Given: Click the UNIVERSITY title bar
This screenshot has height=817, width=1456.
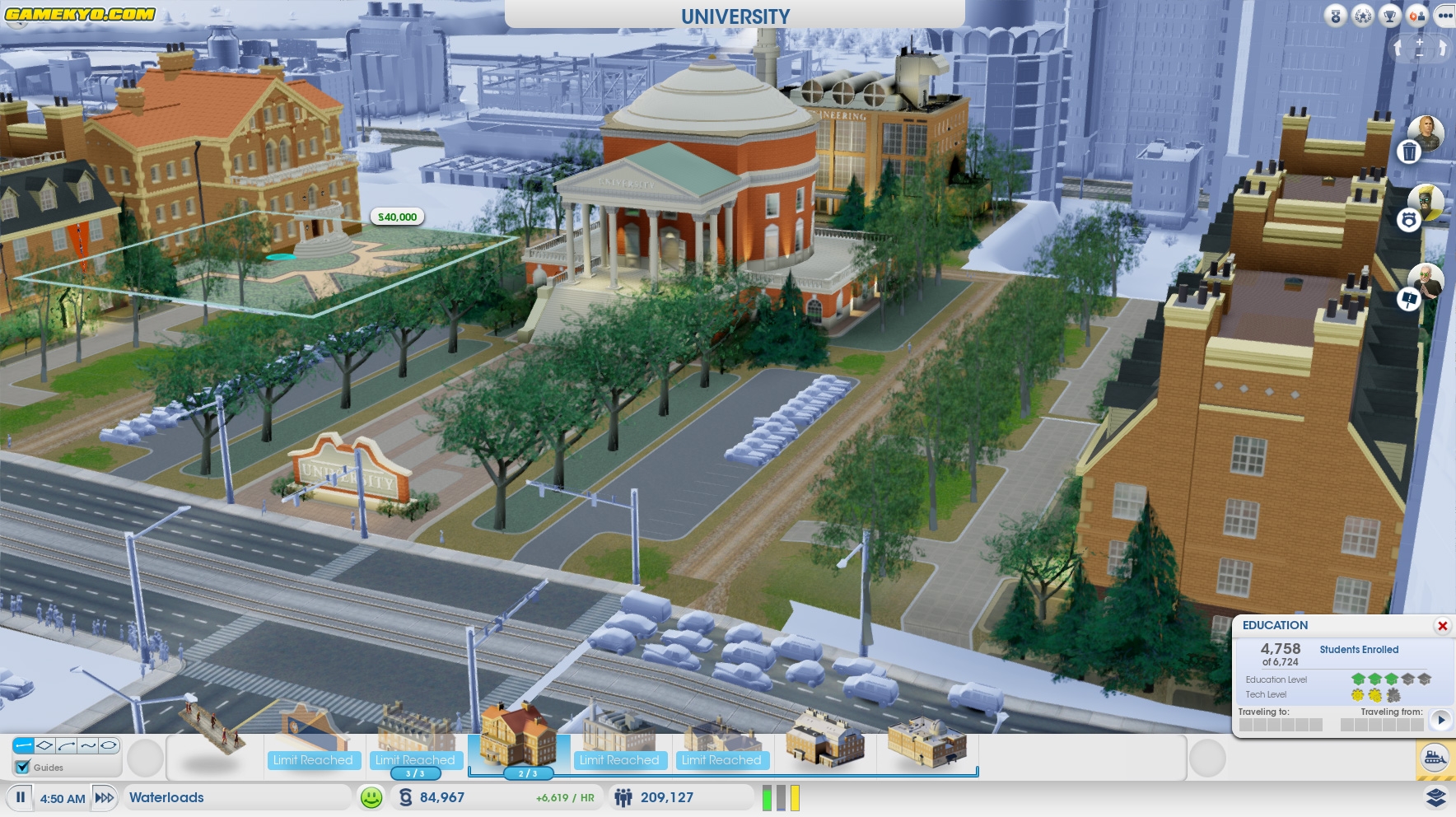Looking at the screenshot, I should (735, 16).
